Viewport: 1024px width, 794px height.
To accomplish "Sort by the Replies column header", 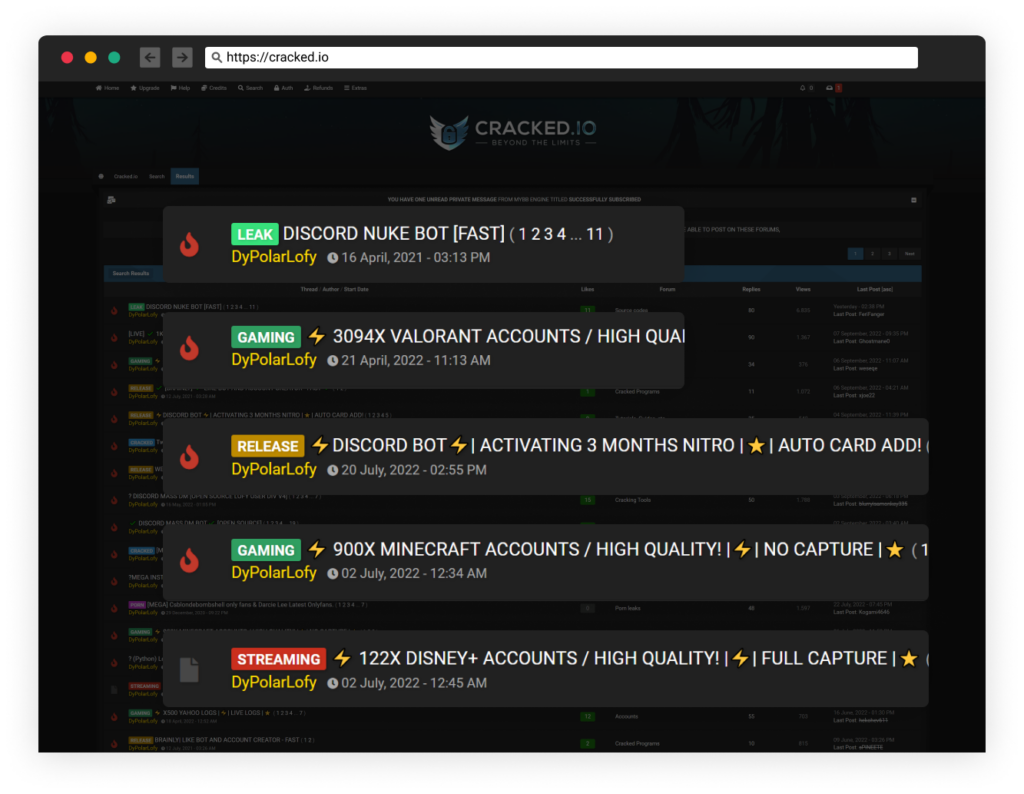I will (x=751, y=289).
